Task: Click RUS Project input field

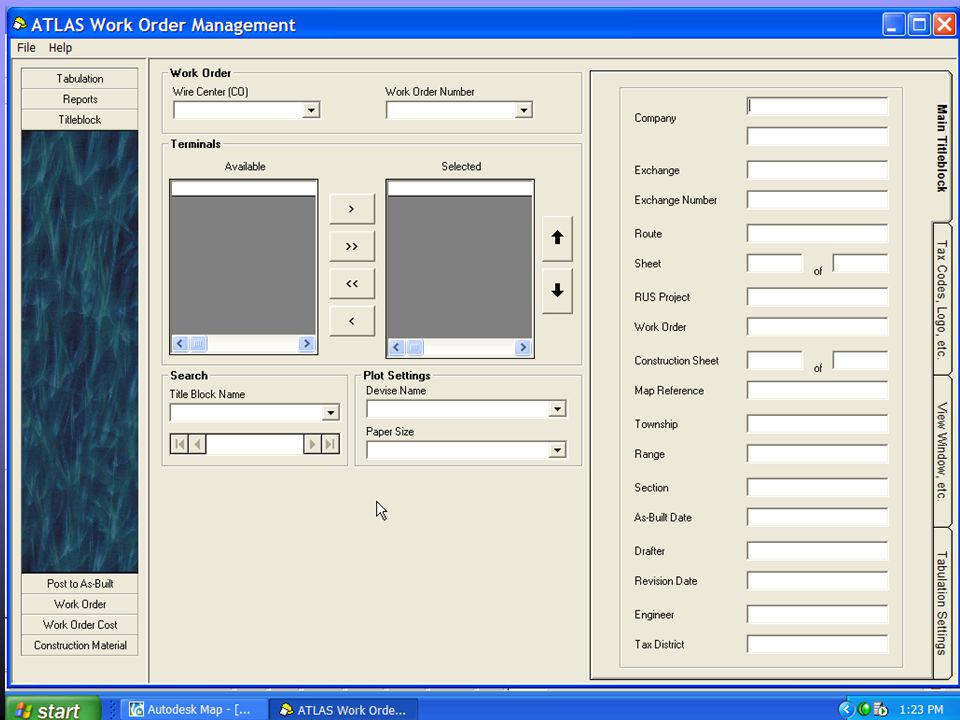Action: (x=817, y=297)
